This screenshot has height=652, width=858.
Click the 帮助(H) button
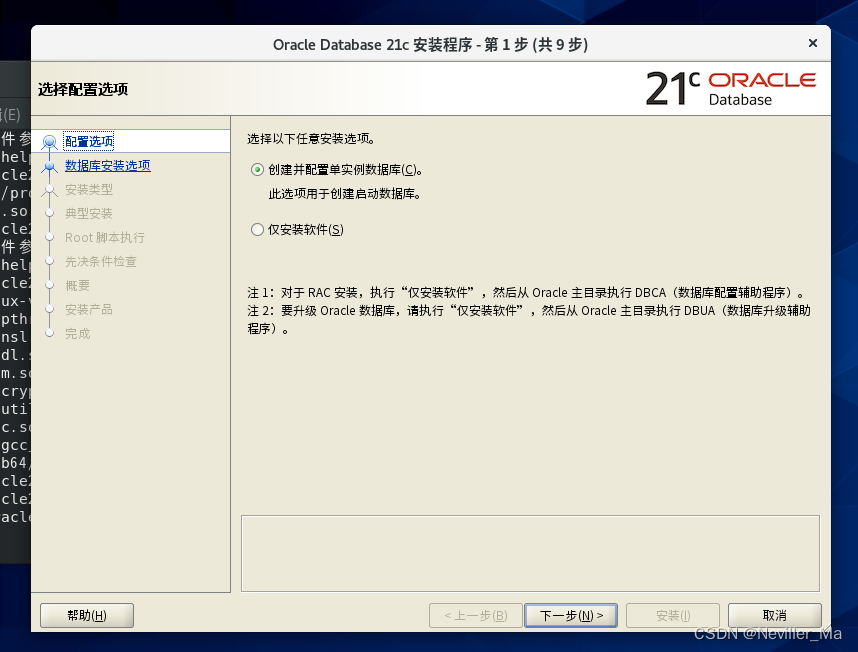(x=87, y=615)
